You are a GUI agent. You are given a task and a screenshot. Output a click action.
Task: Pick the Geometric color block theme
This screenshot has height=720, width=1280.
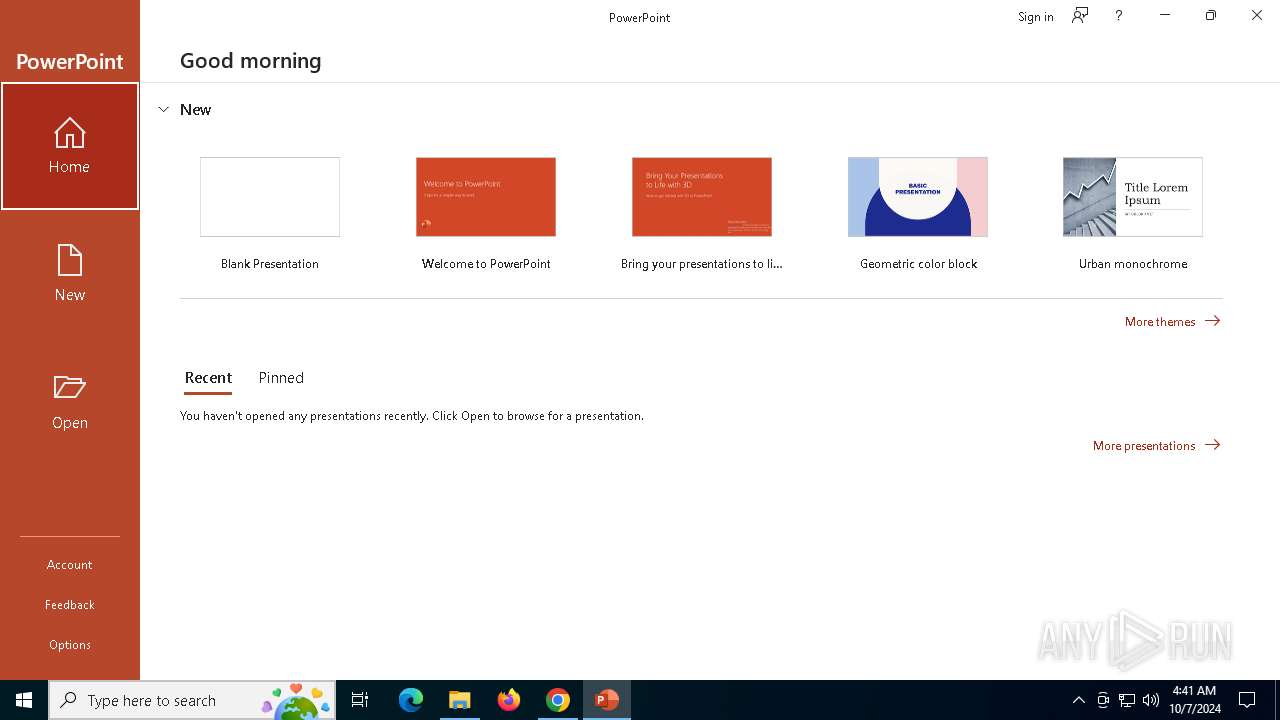[918, 214]
